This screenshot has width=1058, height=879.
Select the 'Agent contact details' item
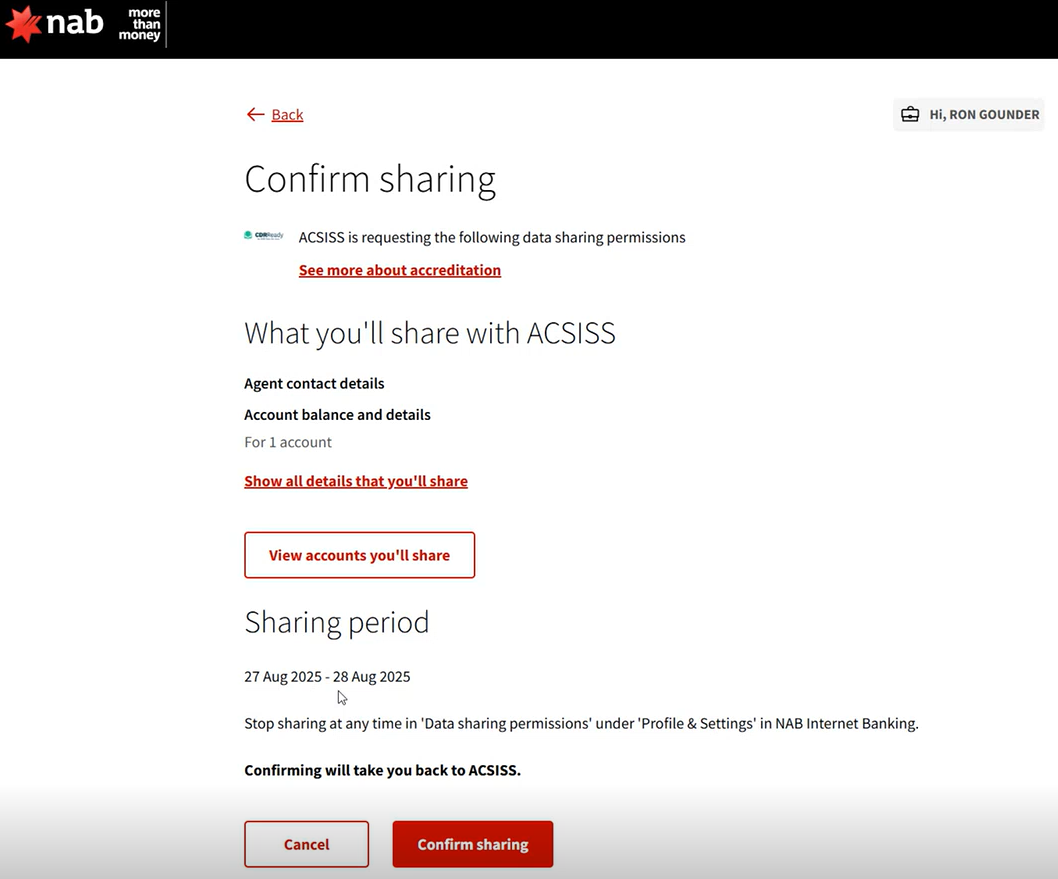[314, 384]
